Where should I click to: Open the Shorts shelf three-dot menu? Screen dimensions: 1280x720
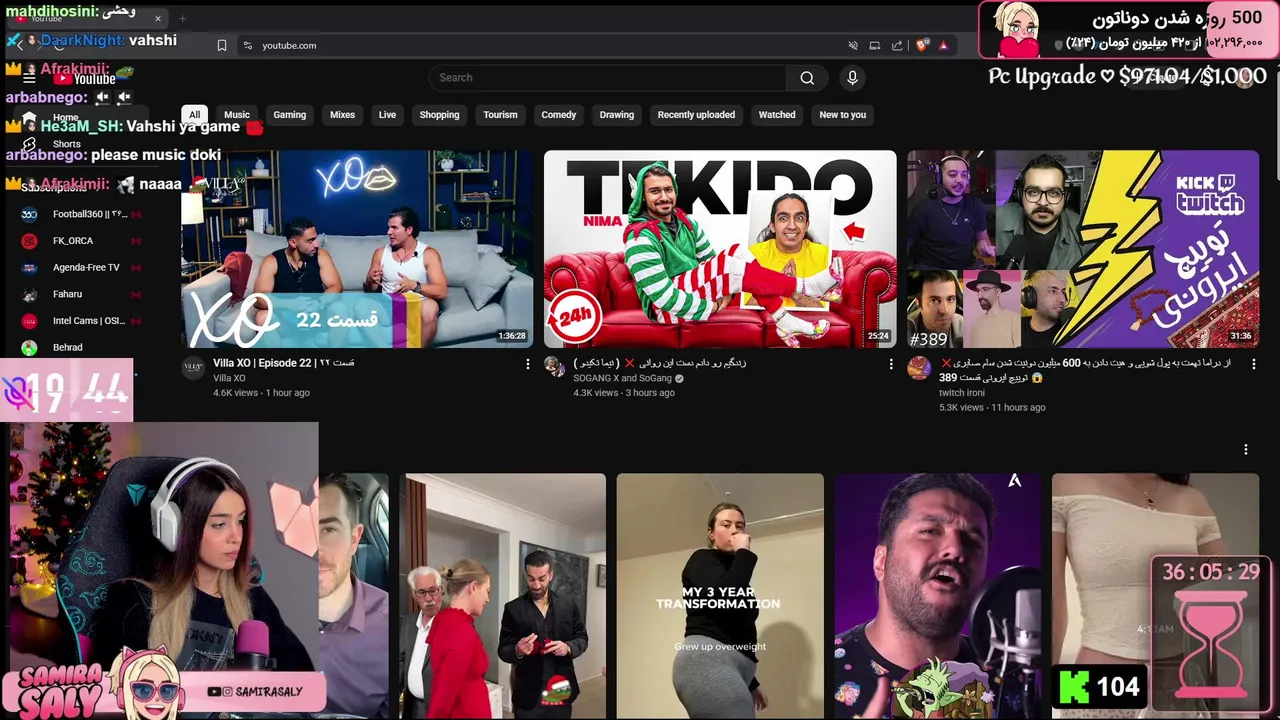pyautogui.click(x=1246, y=450)
